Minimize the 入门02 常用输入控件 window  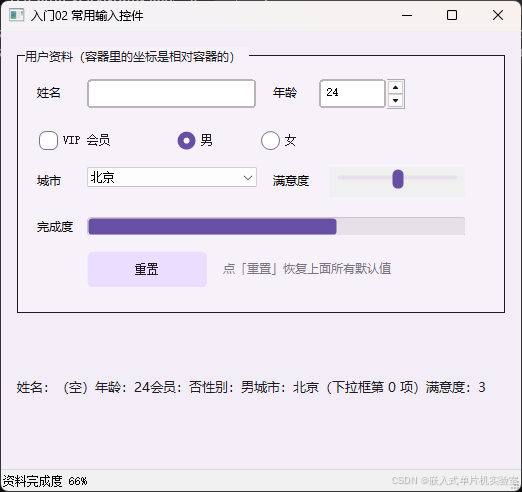(x=407, y=15)
